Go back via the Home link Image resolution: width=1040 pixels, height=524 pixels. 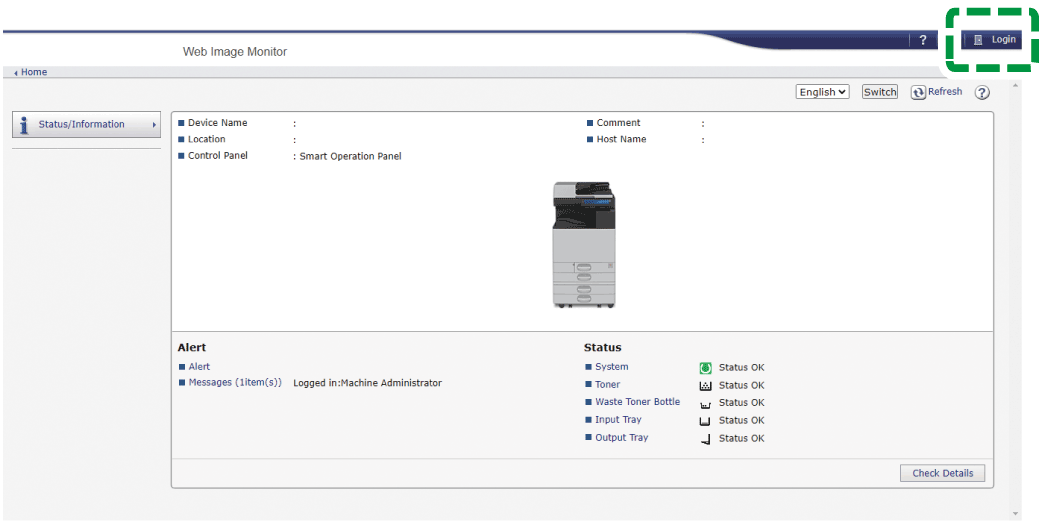[33, 72]
